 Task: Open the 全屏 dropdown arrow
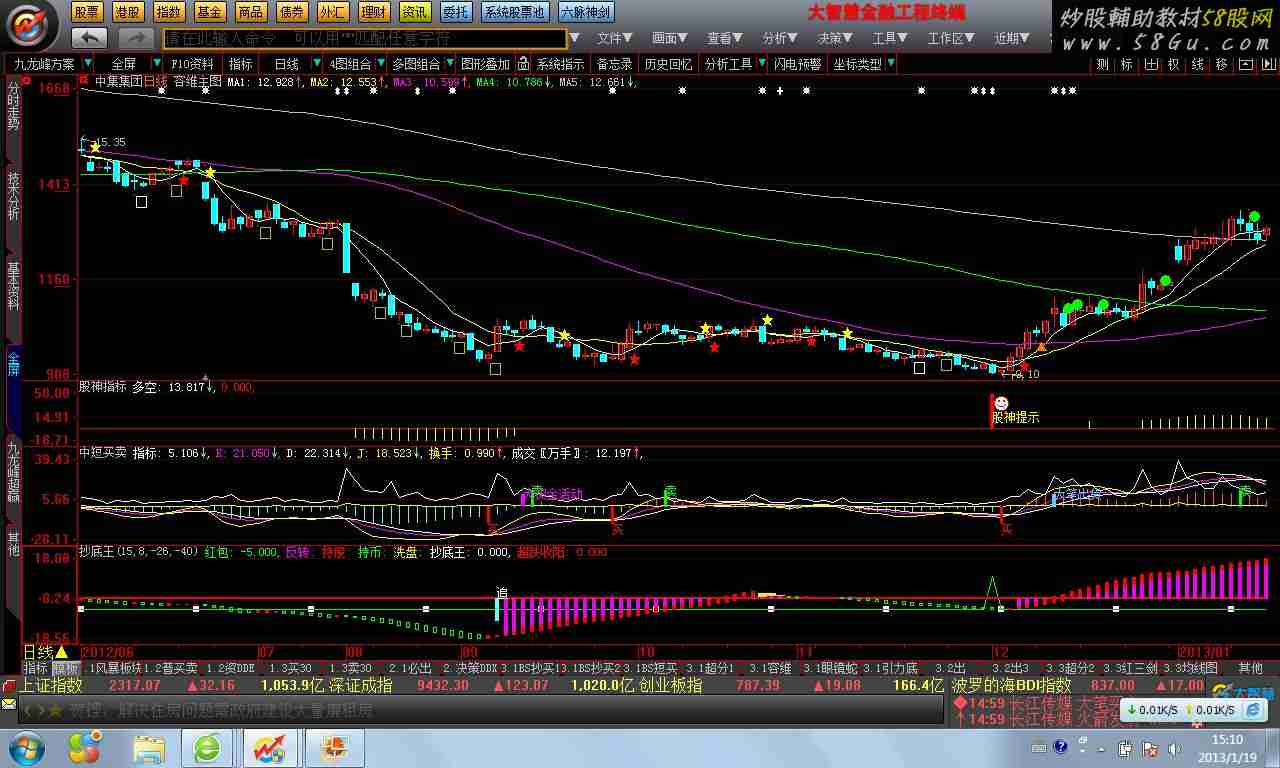click(157, 64)
